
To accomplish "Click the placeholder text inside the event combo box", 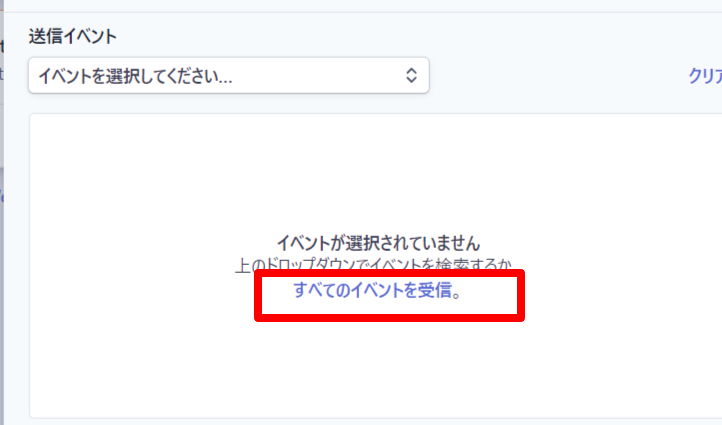I will [135, 76].
